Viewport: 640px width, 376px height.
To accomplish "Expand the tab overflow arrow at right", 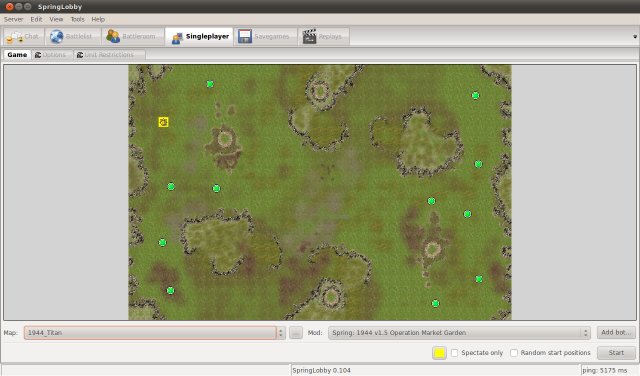I will [x=635, y=37].
